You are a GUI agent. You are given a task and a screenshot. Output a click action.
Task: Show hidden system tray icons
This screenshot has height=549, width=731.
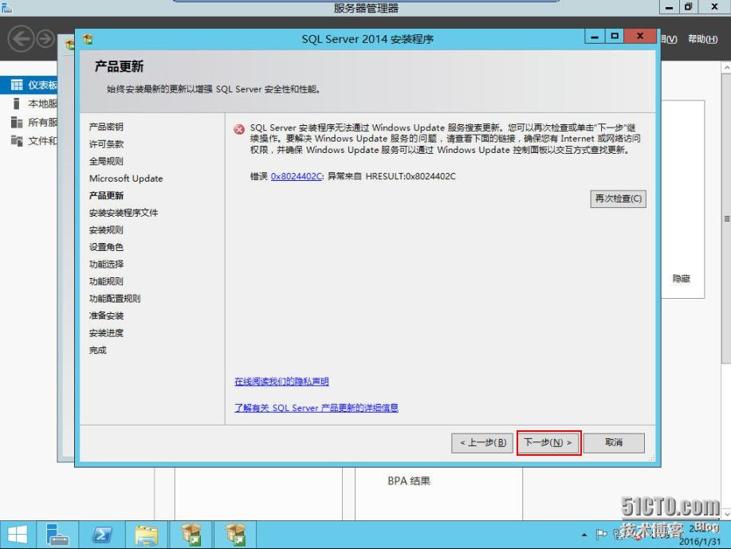tap(583, 533)
